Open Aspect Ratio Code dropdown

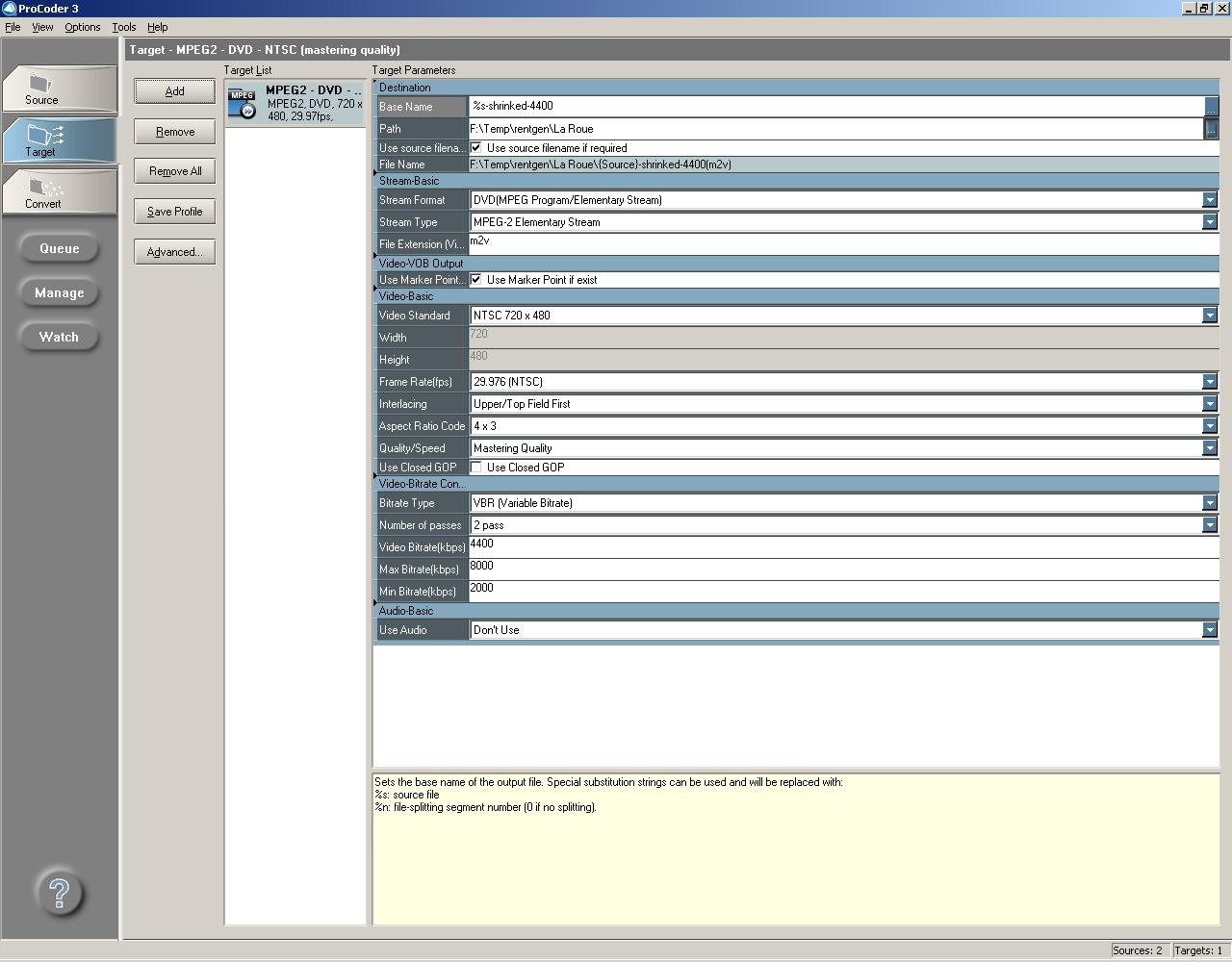coord(1210,426)
